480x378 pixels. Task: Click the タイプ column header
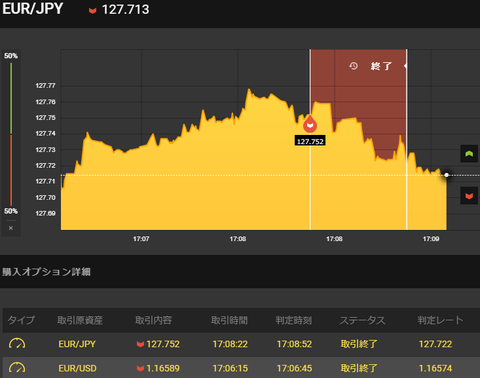click(x=21, y=320)
